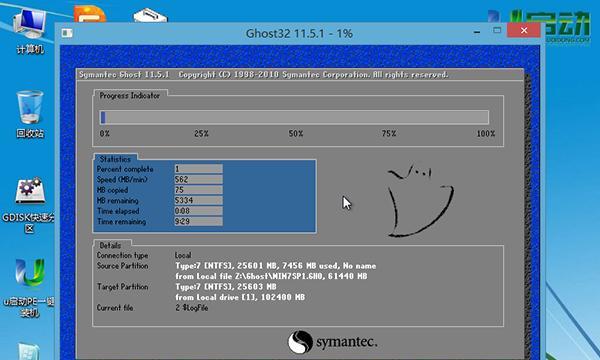This screenshot has height=360, width=600.
Task: Click the Speed (MB/min) value 562
Action: click(198, 179)
